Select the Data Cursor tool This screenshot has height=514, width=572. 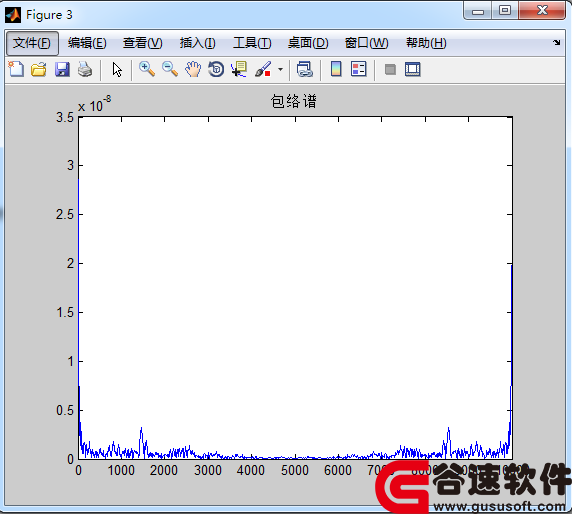tap(239, 69)
